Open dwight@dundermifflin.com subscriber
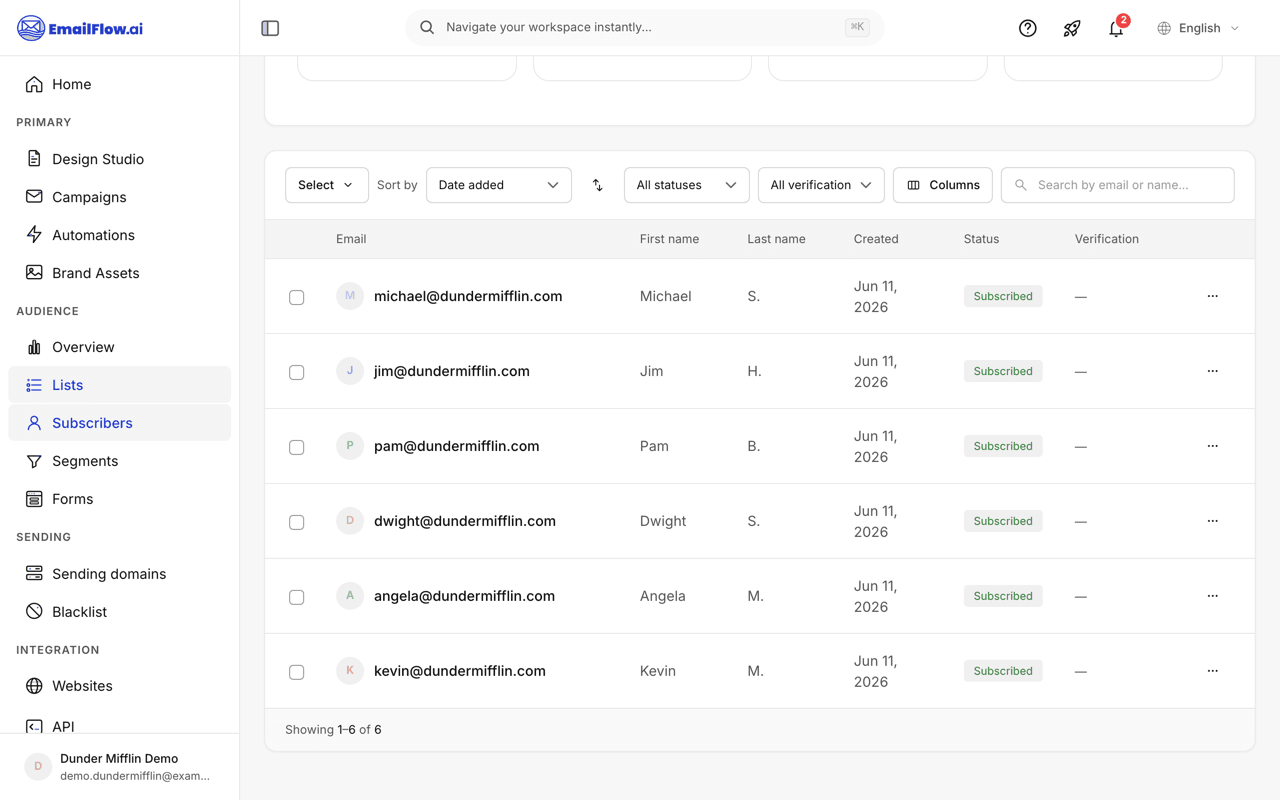 point(465,521)
